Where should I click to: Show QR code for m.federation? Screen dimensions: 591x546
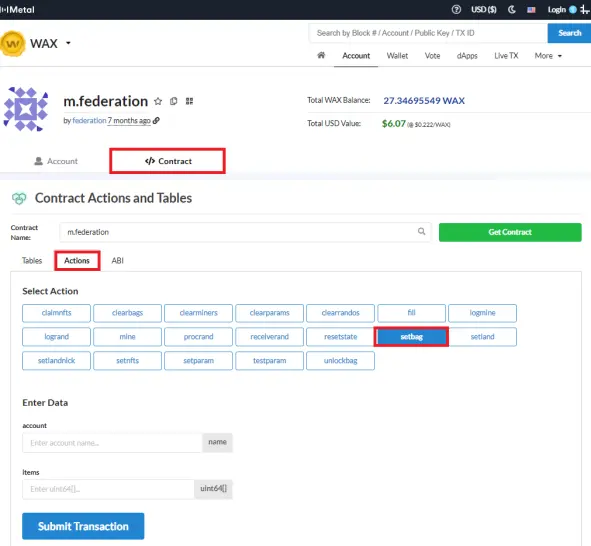coord(189,101)
